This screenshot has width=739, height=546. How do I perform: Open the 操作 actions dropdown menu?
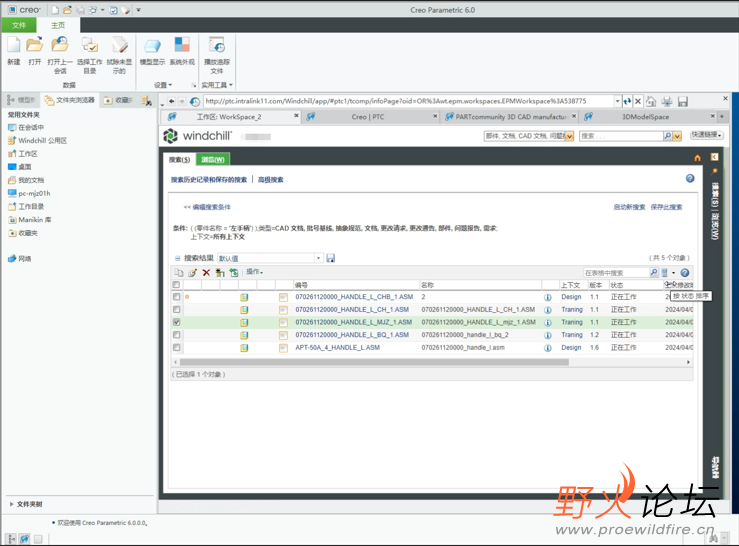pyautogui.click(x=255, y=272)
